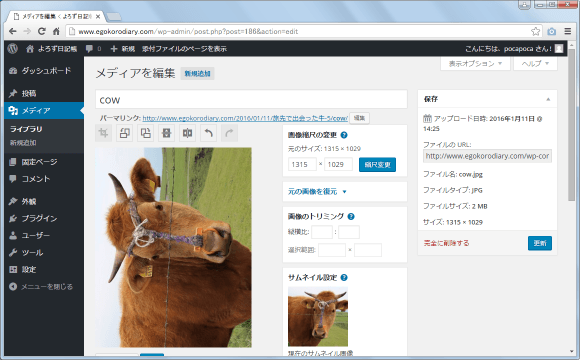Screen dimensions: 580x360
Task: Collapse the 保存 panel arrow
Action: click(x=548, y=99)
